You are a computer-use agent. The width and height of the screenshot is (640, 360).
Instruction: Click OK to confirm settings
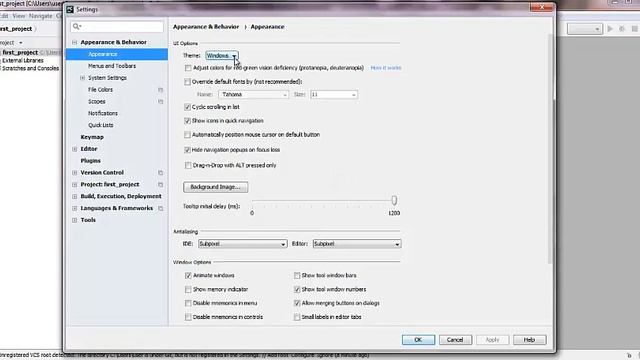tap(418, 340)
